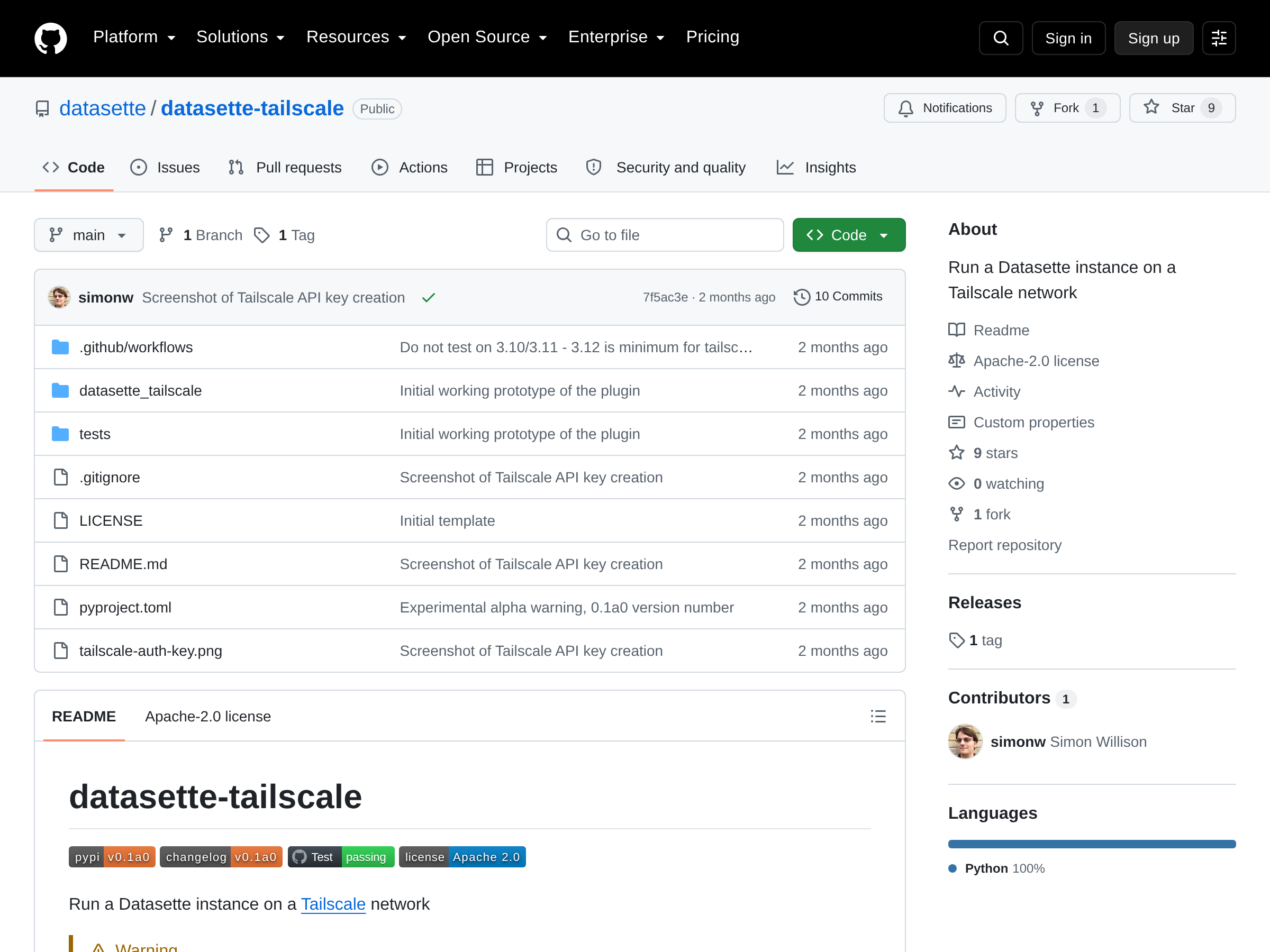Open the datasette-tailscale repository link

(x=252, y=108)
